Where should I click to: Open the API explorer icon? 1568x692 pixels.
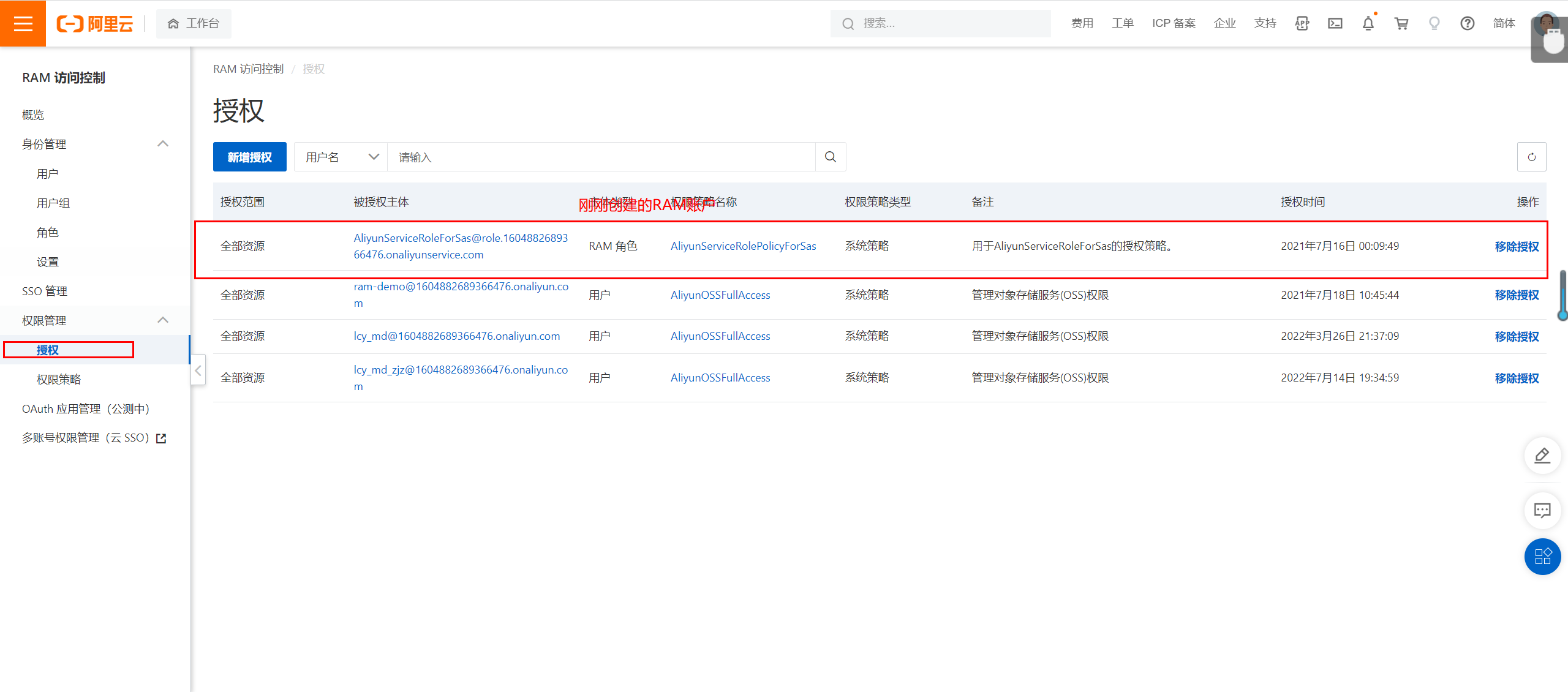tap(1302, 23)
